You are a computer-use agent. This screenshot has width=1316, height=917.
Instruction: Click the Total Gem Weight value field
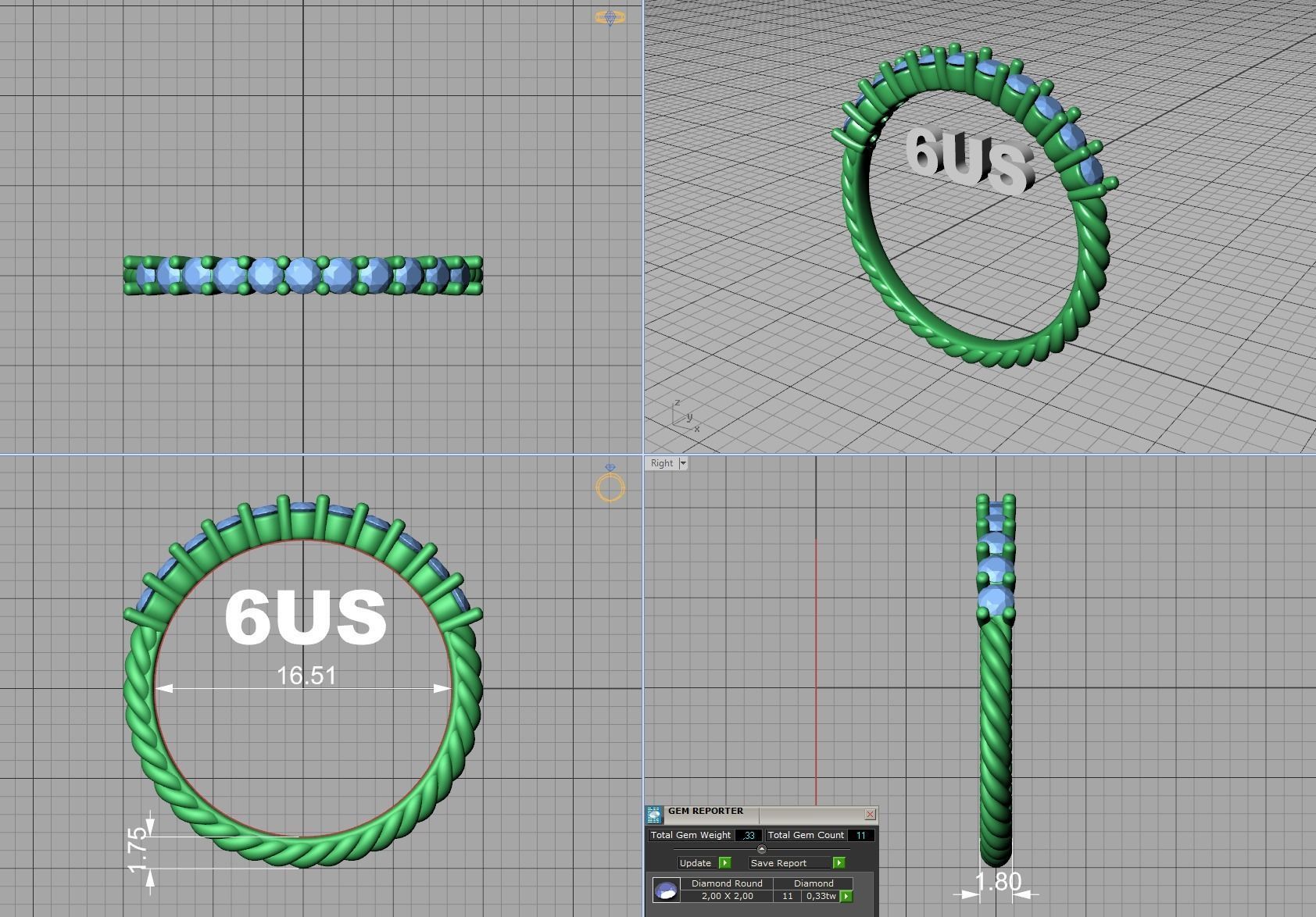click(748, 835)
